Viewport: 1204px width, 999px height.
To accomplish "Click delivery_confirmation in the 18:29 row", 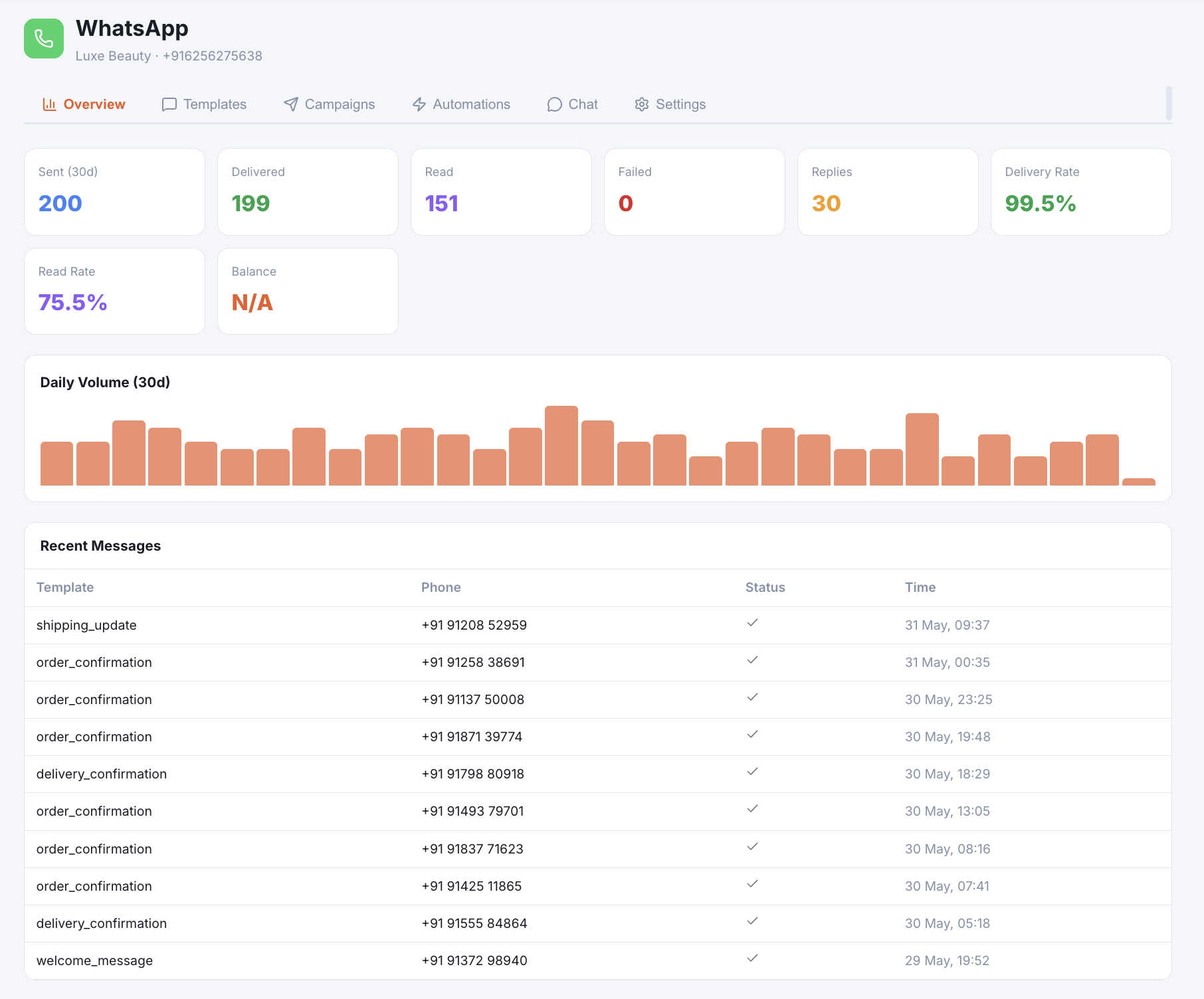I will tap(102, 774).
